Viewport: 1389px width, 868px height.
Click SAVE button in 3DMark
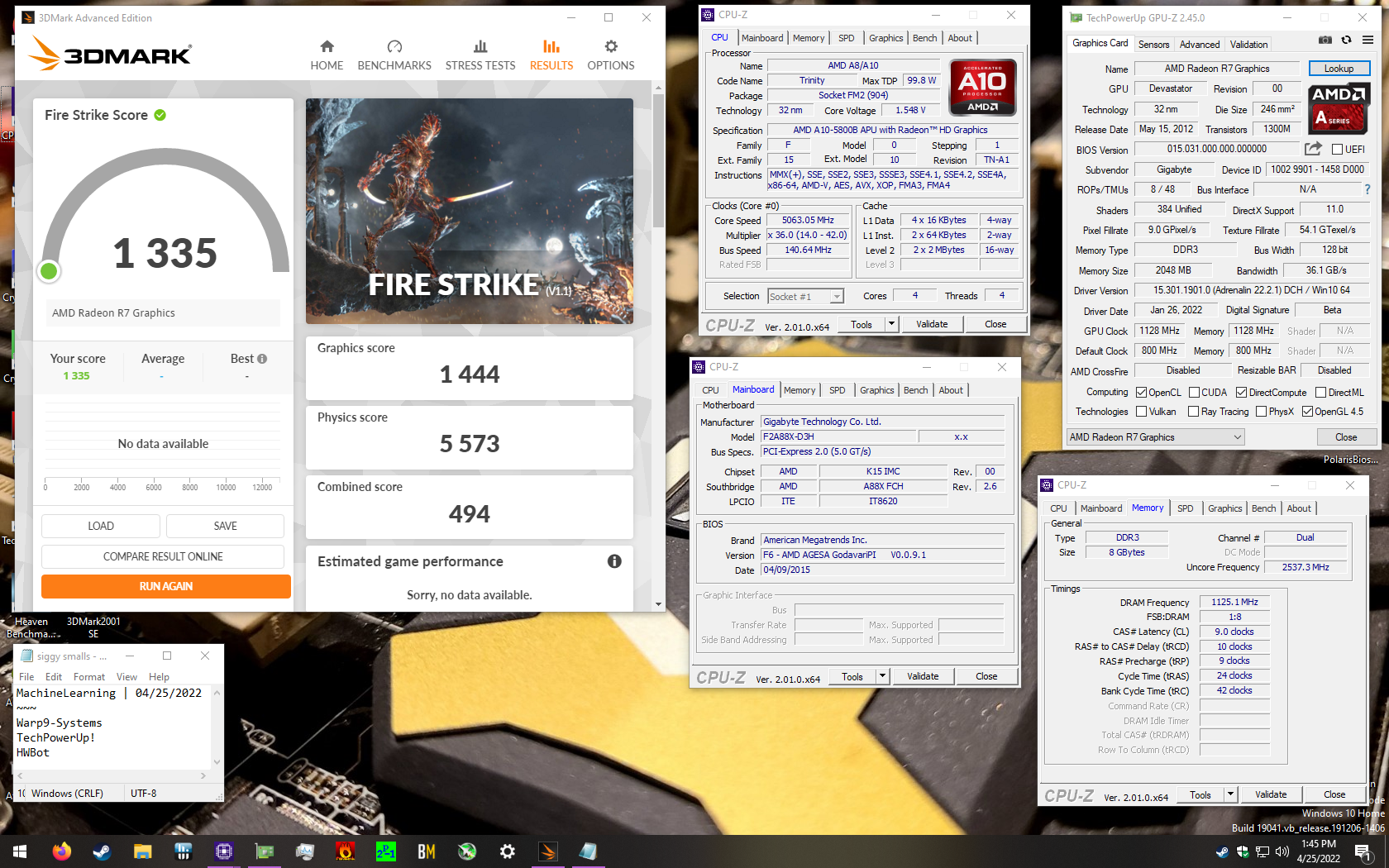[225, 526]
